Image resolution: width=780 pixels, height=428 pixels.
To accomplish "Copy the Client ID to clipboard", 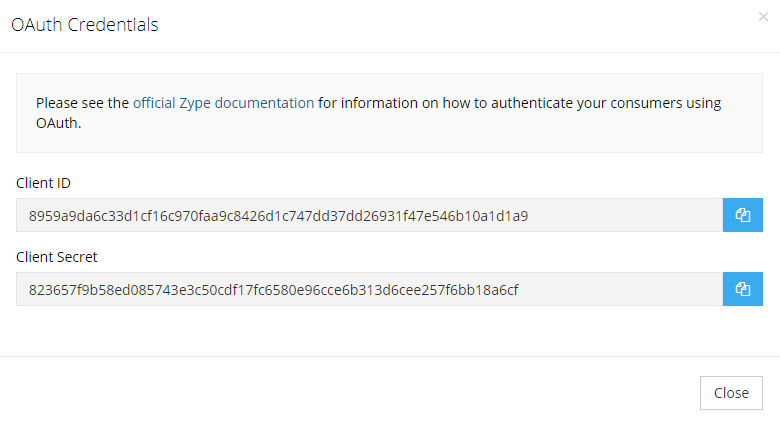I will [742, 215].
